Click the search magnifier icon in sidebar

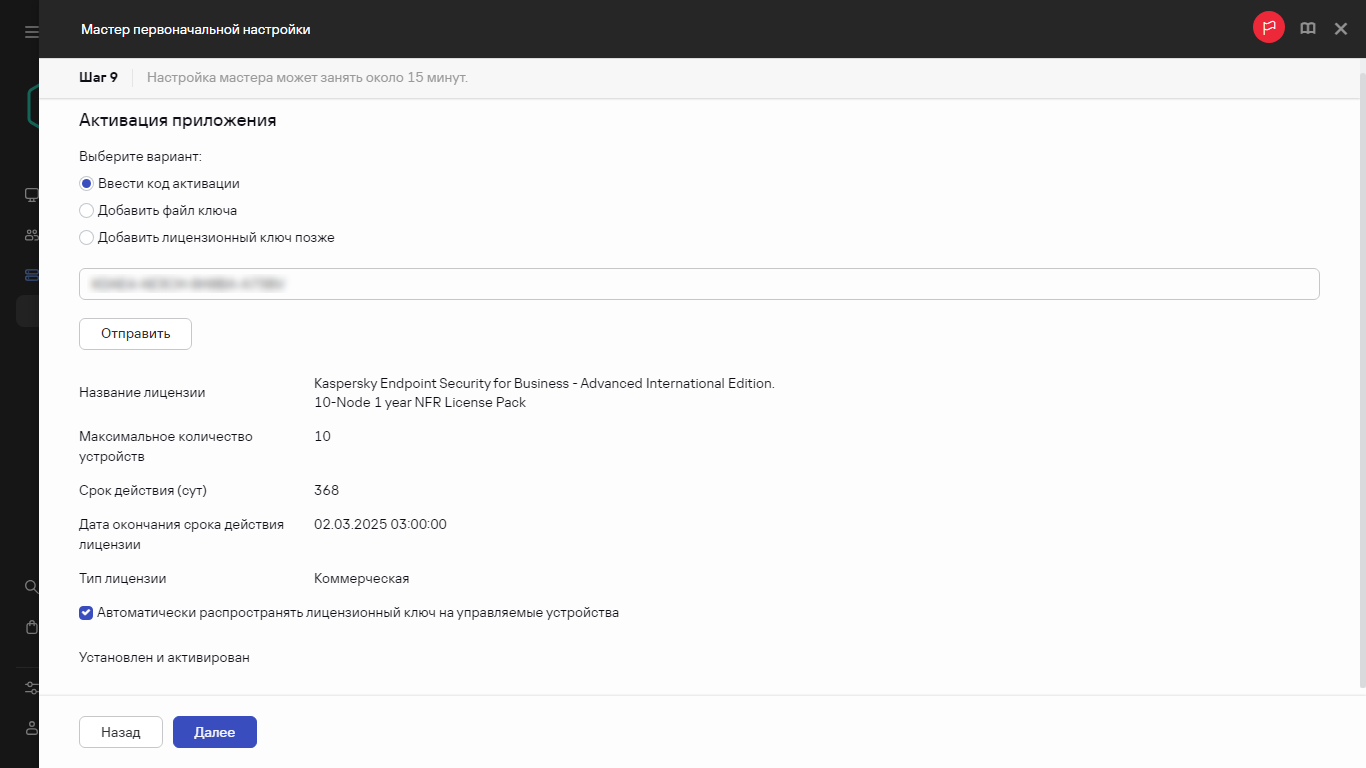(31, 586)
